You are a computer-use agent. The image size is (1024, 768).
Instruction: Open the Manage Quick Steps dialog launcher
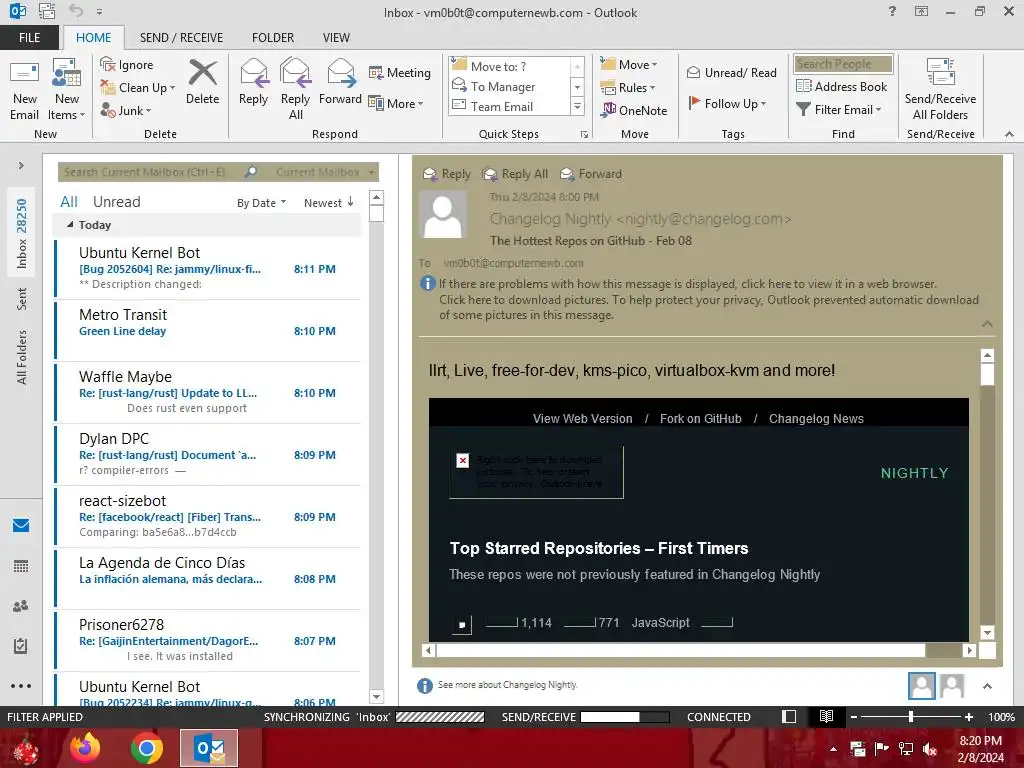point(584,135)
